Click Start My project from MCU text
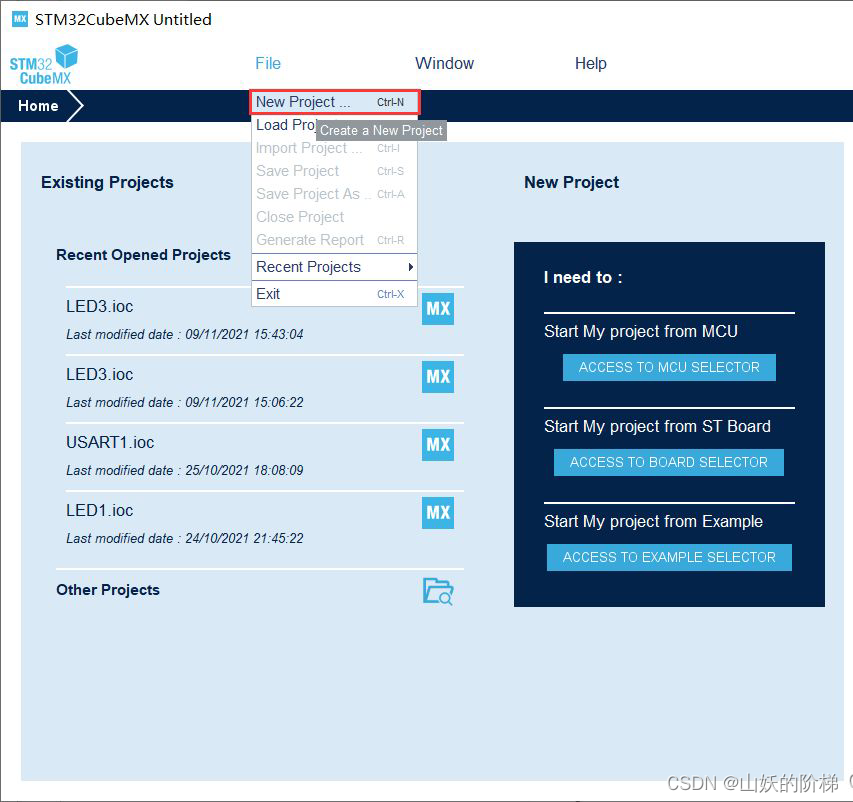Screen dimensions: 853x802 coord(641,331)
